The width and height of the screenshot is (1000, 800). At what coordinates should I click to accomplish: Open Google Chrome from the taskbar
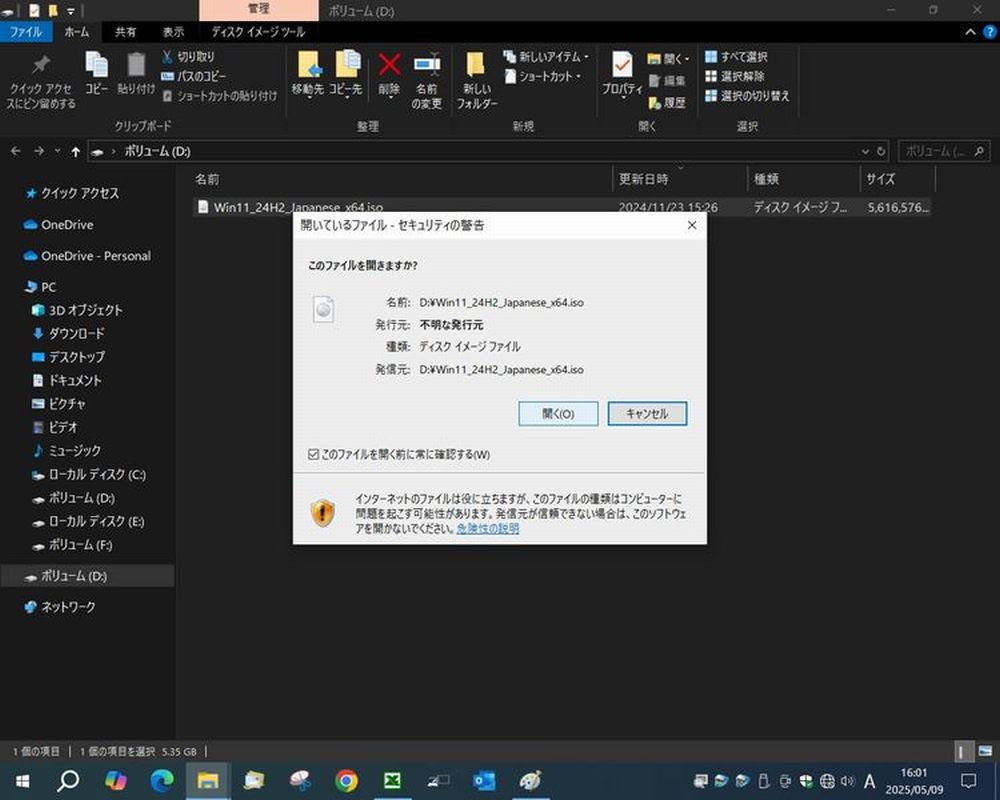346,781
